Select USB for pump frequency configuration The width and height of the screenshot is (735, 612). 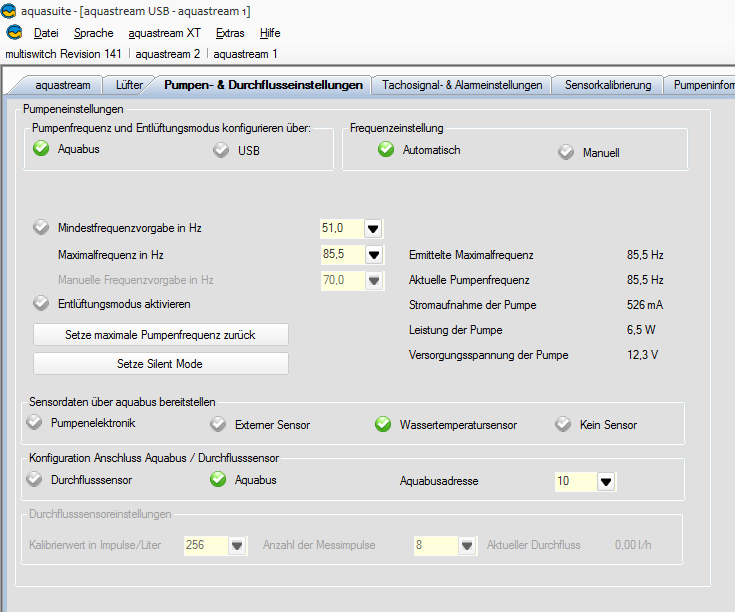236,150
